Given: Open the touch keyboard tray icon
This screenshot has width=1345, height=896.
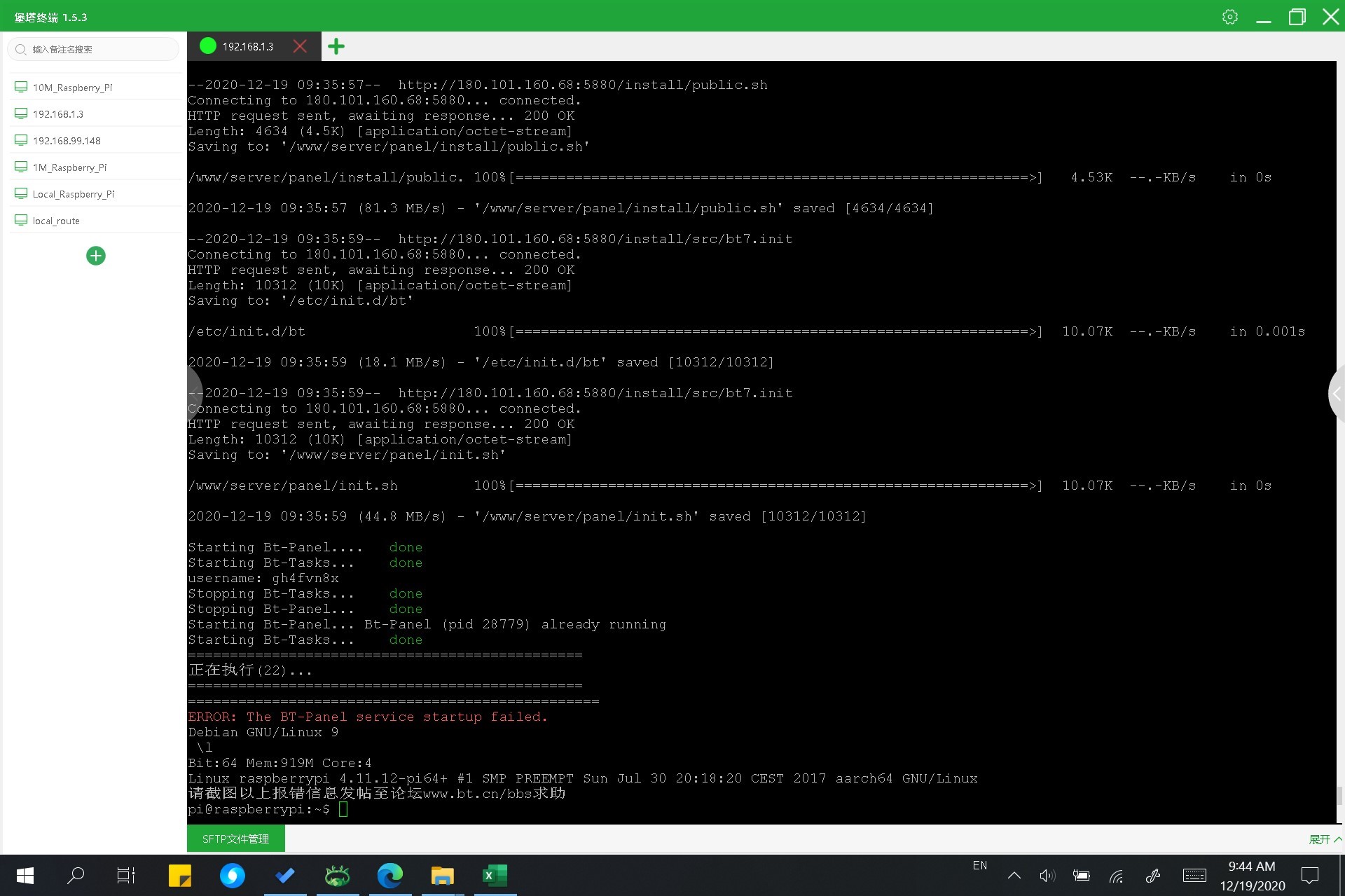Looking at the screenshot, I should pyautogui.click(x=1194, y=875).
